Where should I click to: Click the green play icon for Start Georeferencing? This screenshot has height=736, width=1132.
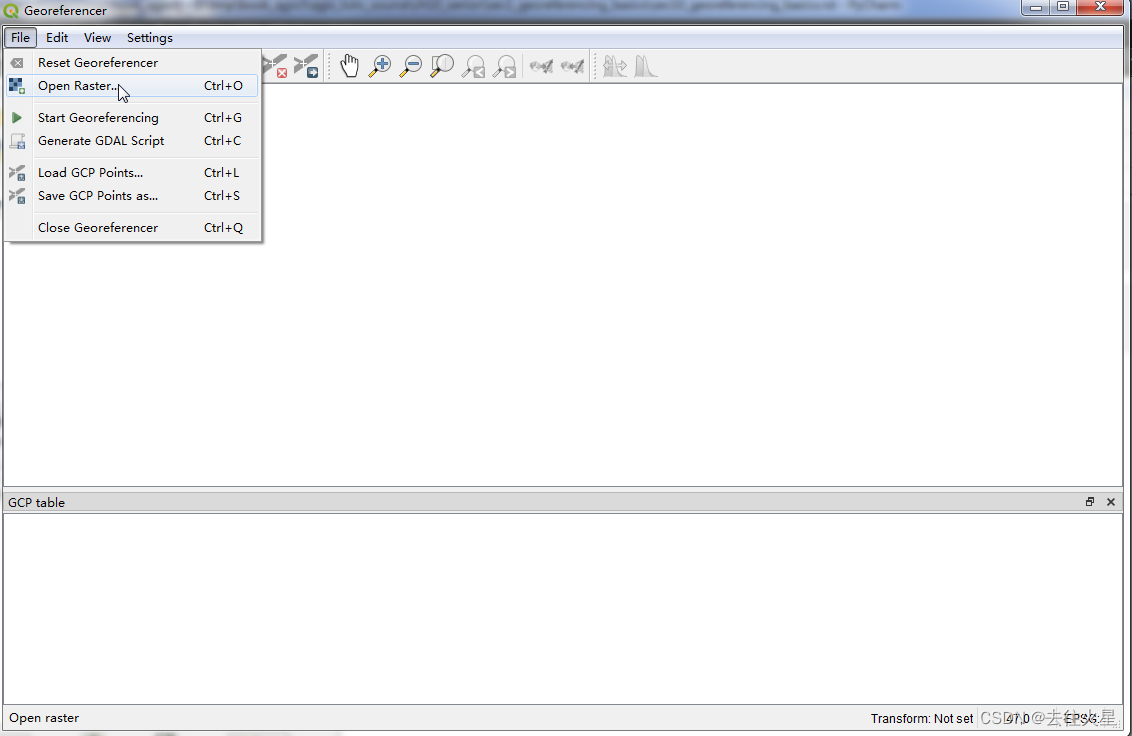pyautogui.click(x=17, y=118)
